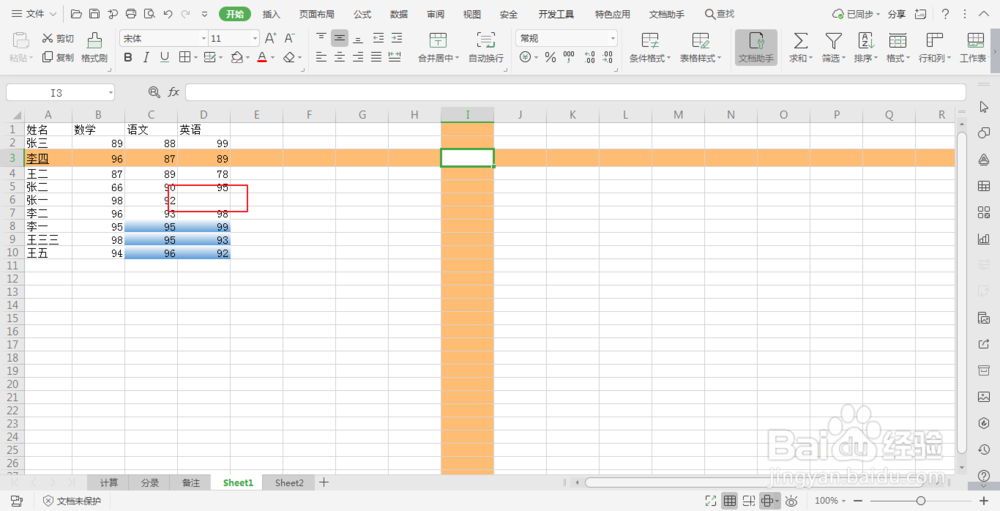
Task: Open the font color red A button
Action: (261, 57)
